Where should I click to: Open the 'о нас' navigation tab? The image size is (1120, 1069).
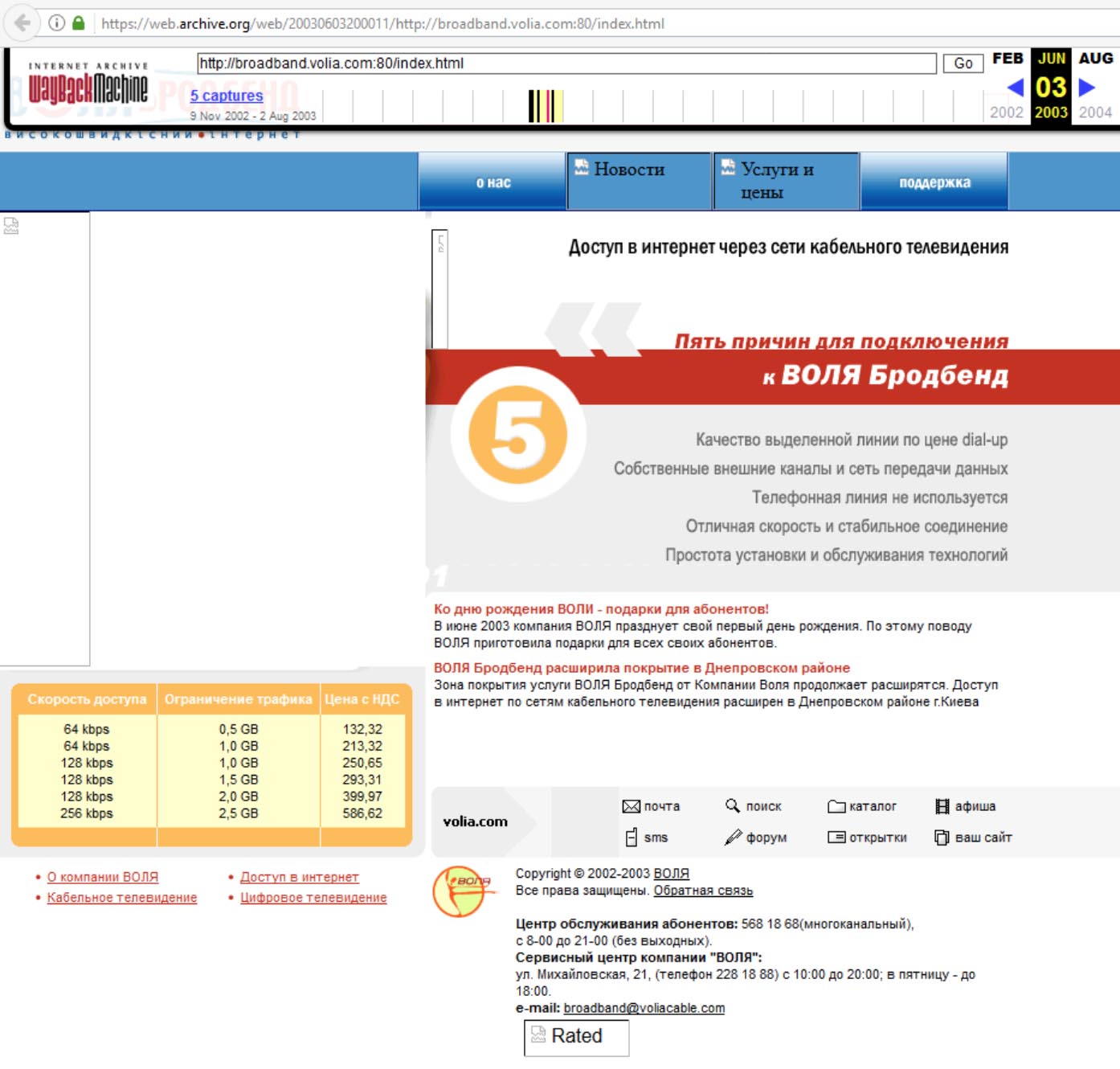[493, 182]
